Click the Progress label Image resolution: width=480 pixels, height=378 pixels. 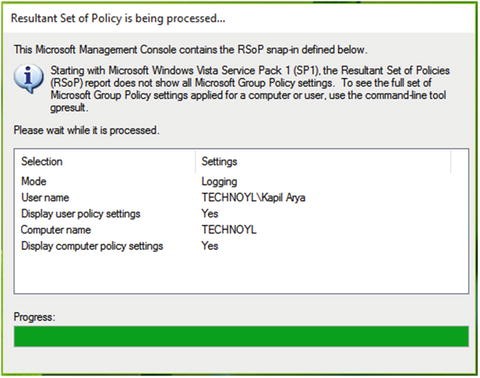(x=34, y=317)
